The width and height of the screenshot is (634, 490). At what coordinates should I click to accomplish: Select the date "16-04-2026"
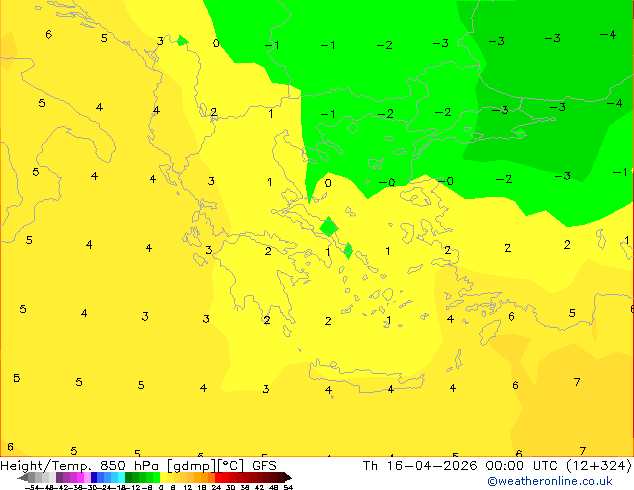coord(432,465)
